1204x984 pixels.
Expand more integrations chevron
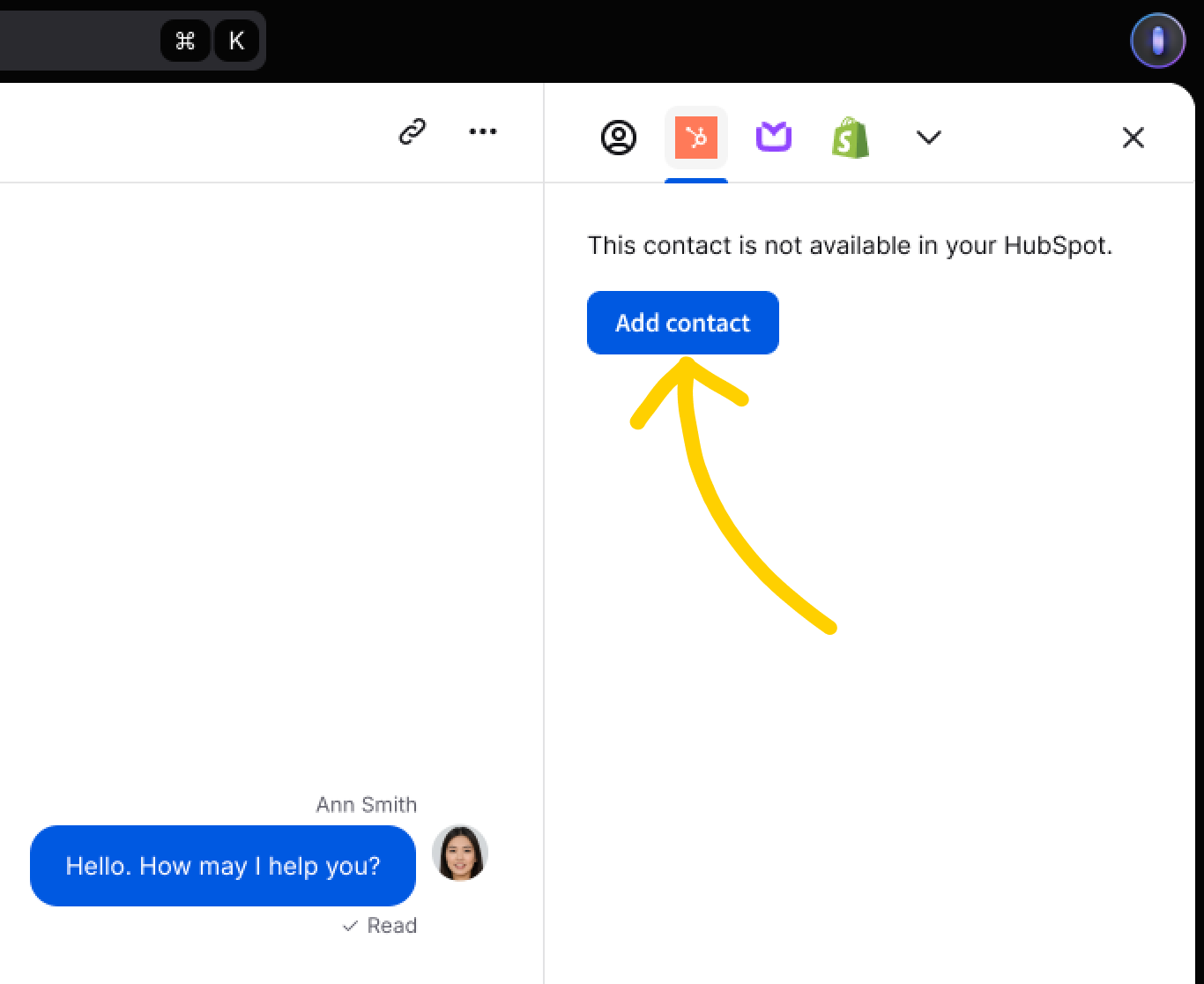coord(929,138)
